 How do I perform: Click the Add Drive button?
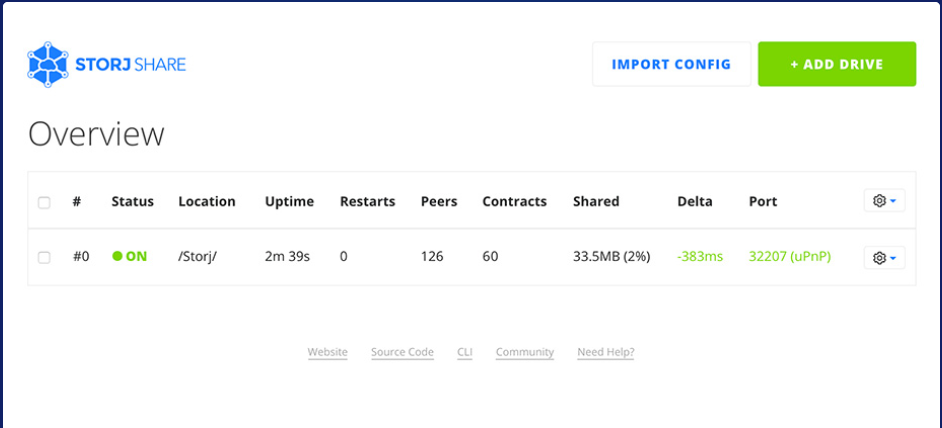tap(837, 64)
